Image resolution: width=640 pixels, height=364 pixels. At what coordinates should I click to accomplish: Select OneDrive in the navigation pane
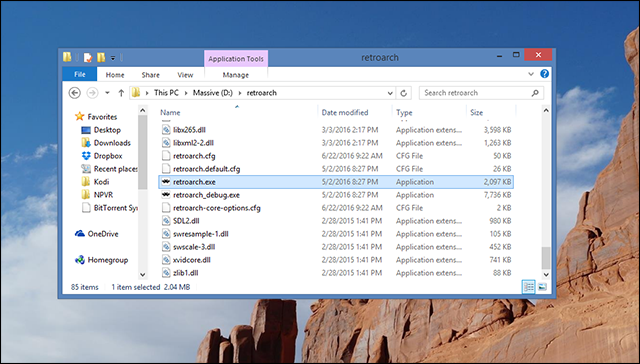point(103,234)
